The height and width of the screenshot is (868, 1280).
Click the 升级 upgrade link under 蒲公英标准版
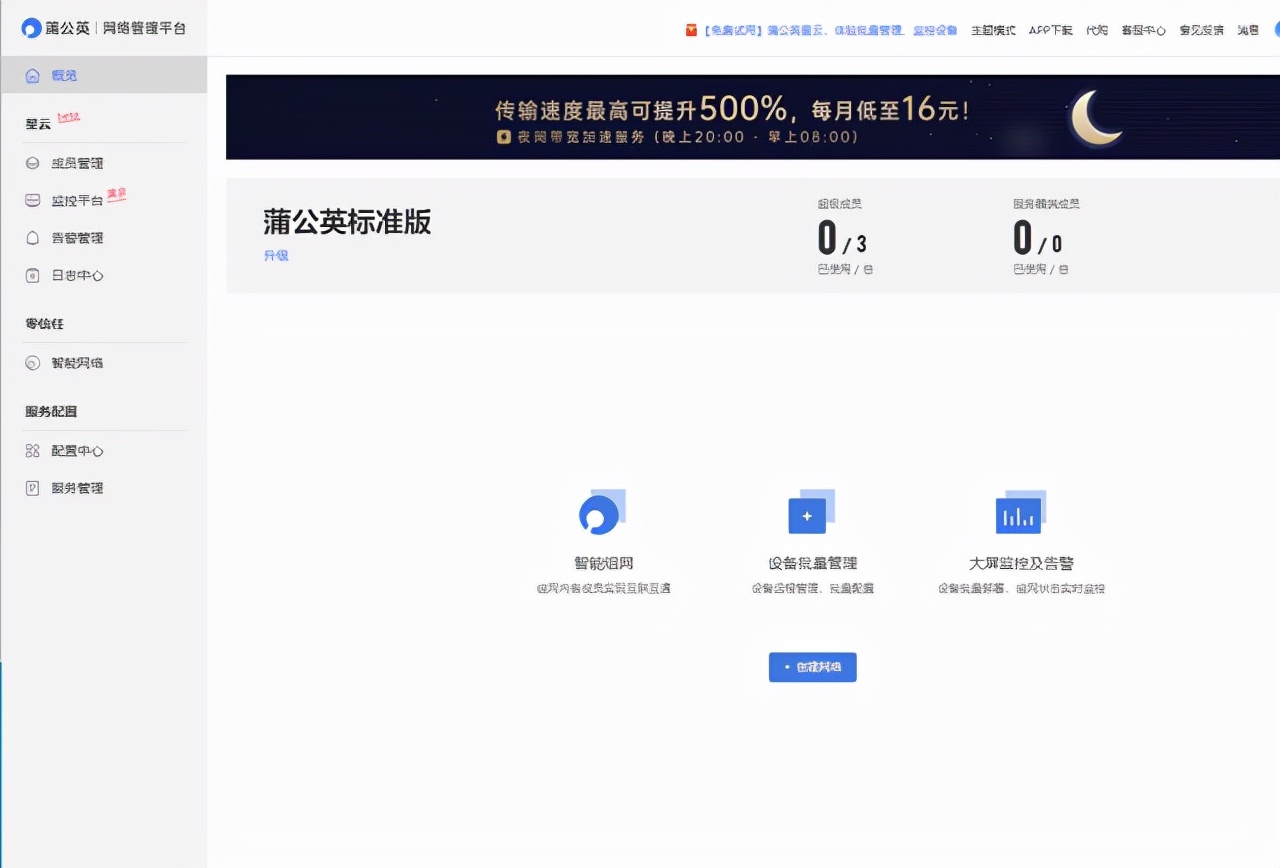[276, 255]
